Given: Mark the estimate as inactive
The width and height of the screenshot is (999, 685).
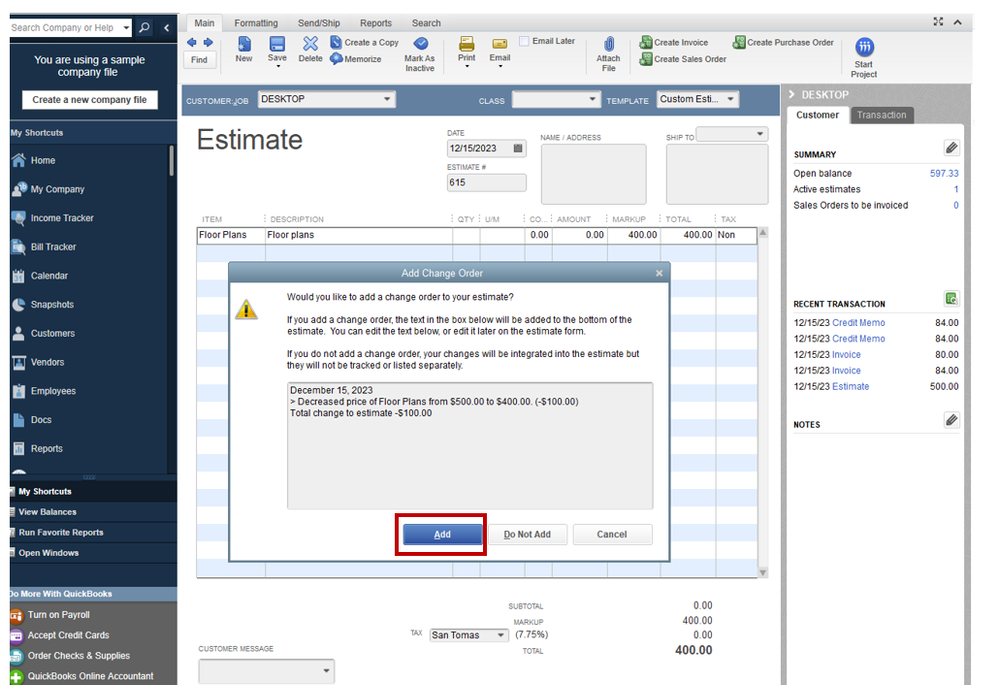Looking at the screenshot, I should (420, 54).
